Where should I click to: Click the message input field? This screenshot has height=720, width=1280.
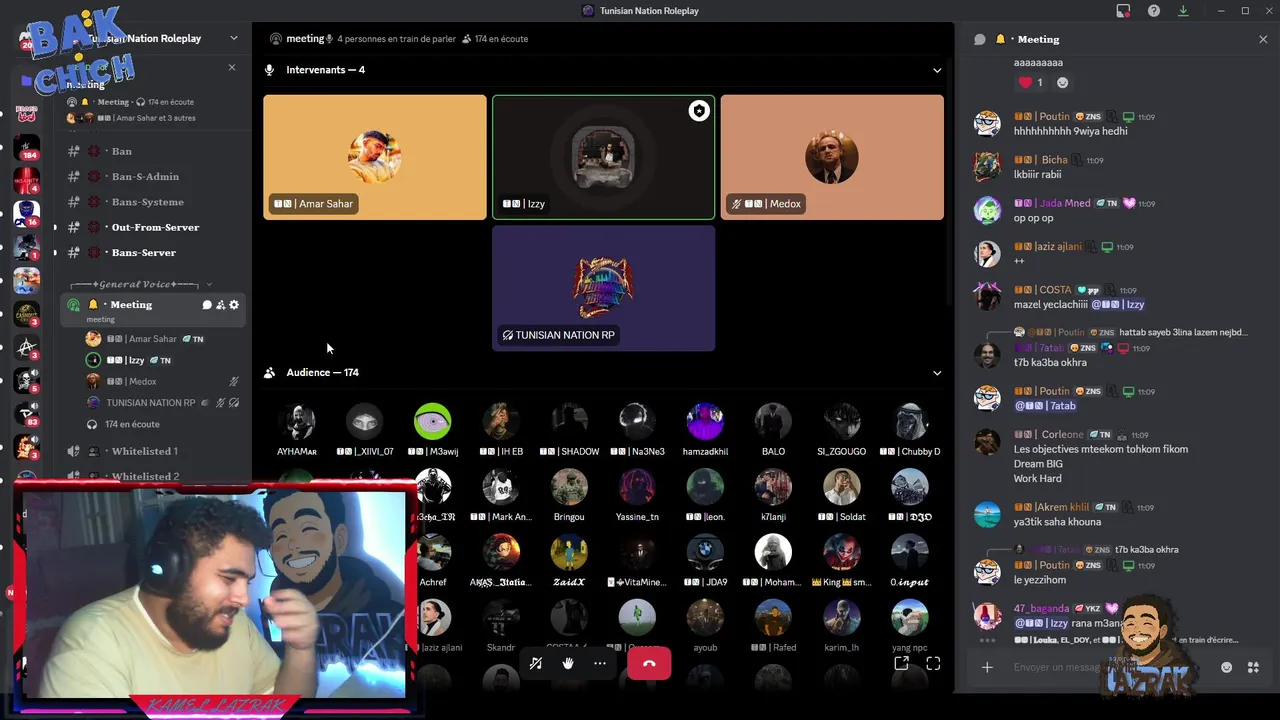tap(1055, 667)
